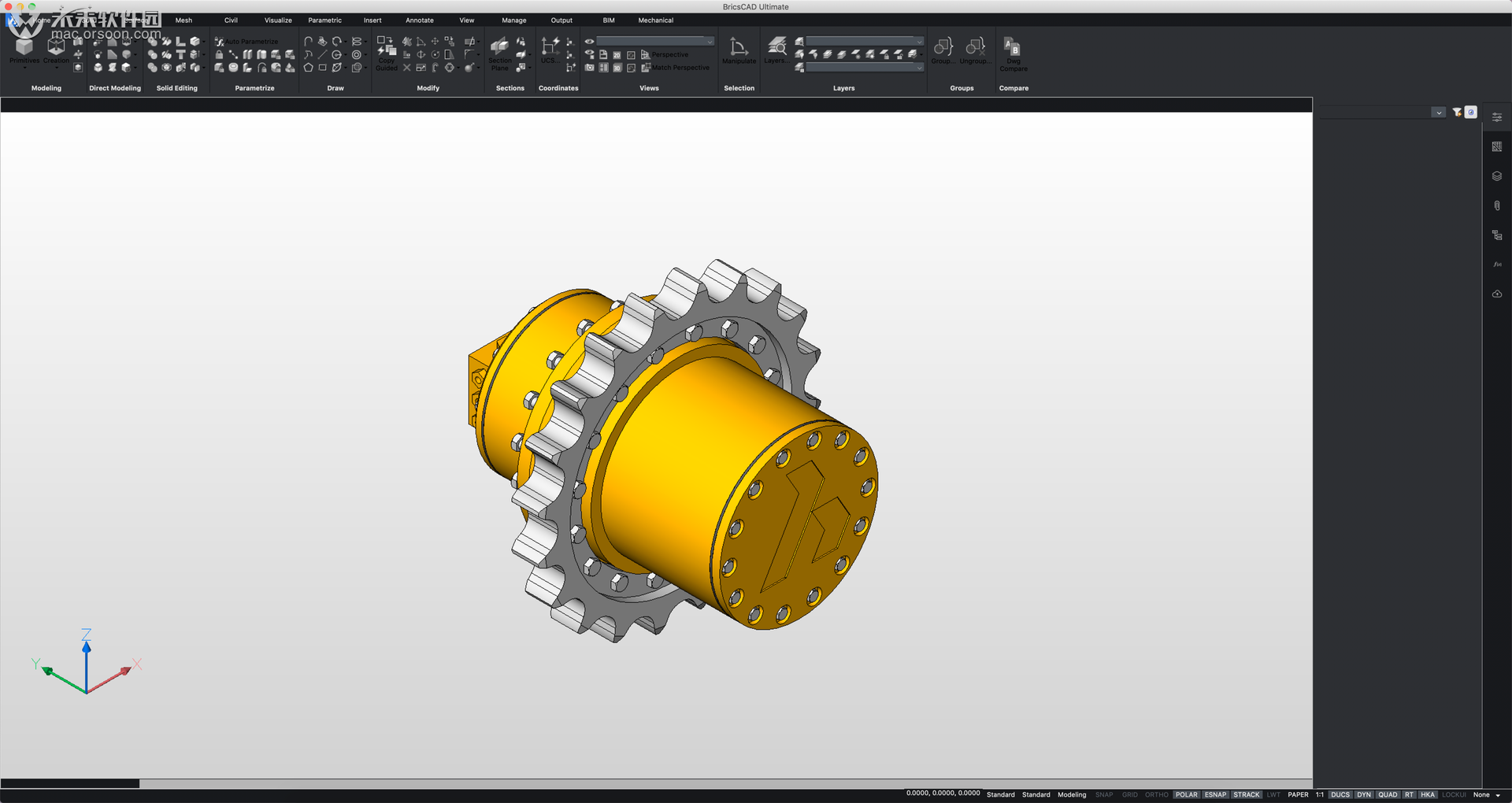Switch to the Annotate ribbon tab
Image resolution: width=1512 pixels, height=803 pixels.
tap(420, 20)
